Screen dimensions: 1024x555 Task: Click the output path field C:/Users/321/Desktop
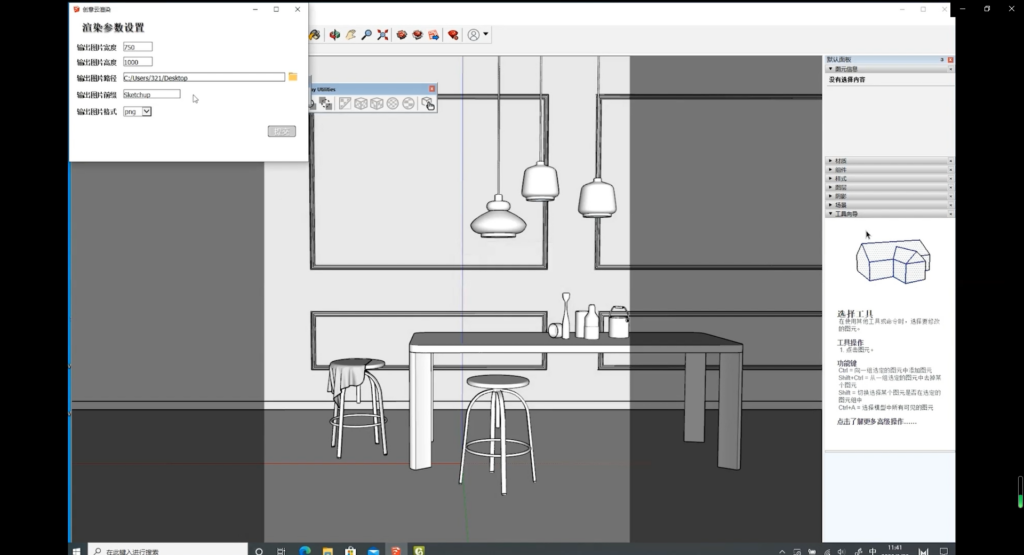click(204, 78)
